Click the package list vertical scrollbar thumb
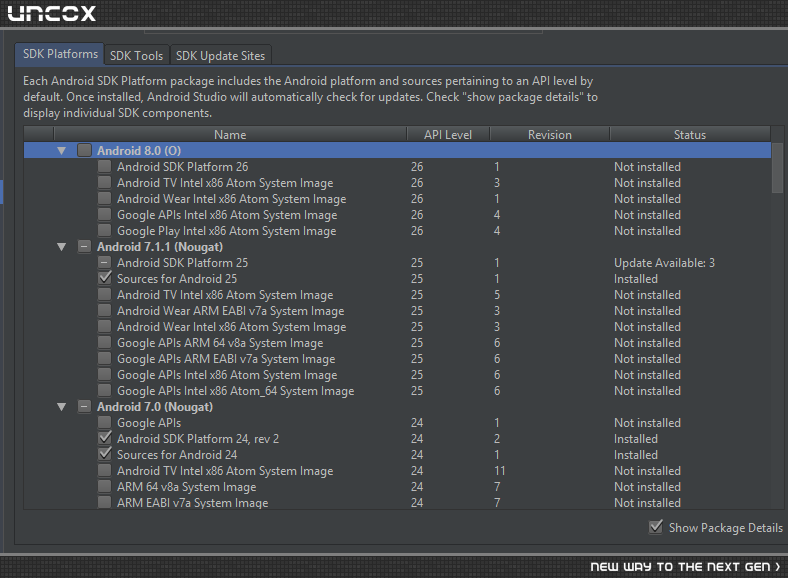788x578 pixels. click(777, 168)
